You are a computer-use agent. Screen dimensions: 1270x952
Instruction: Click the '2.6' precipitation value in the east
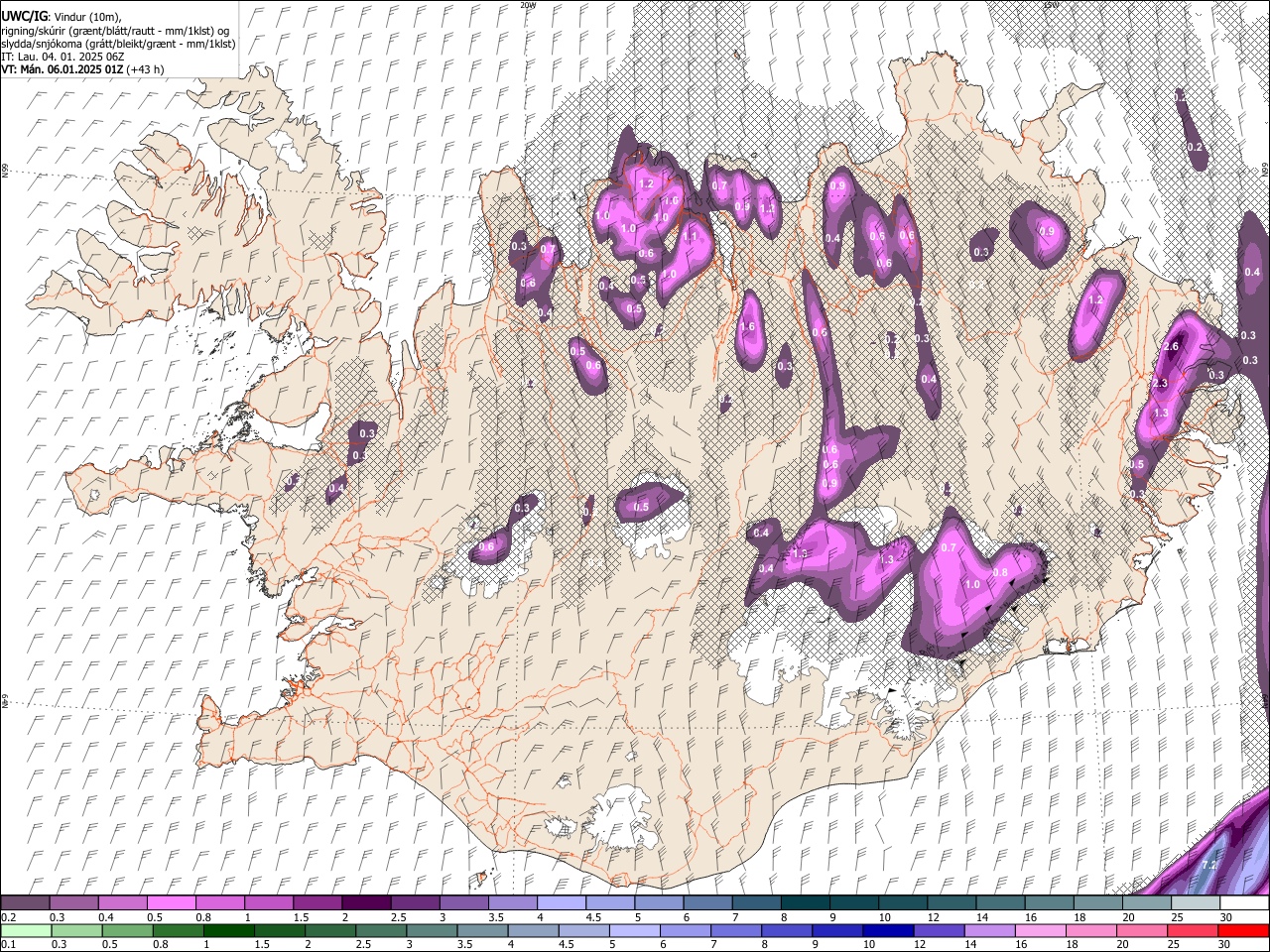click(1171, 346)
